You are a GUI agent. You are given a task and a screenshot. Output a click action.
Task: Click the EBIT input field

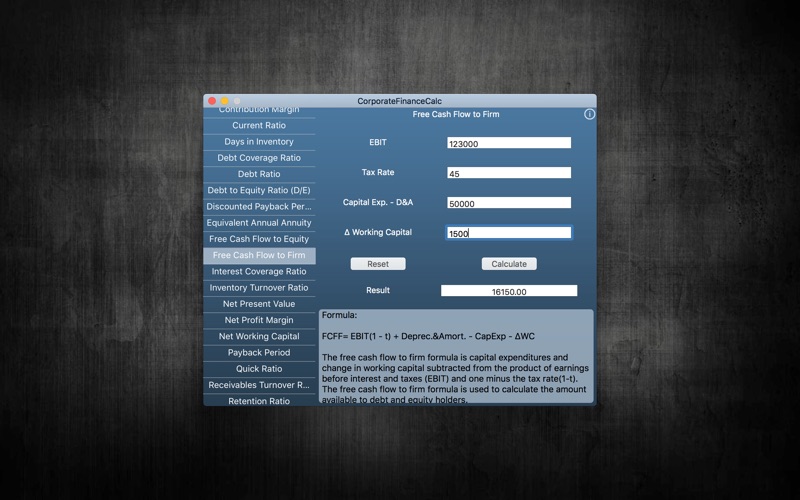point(509,143)
